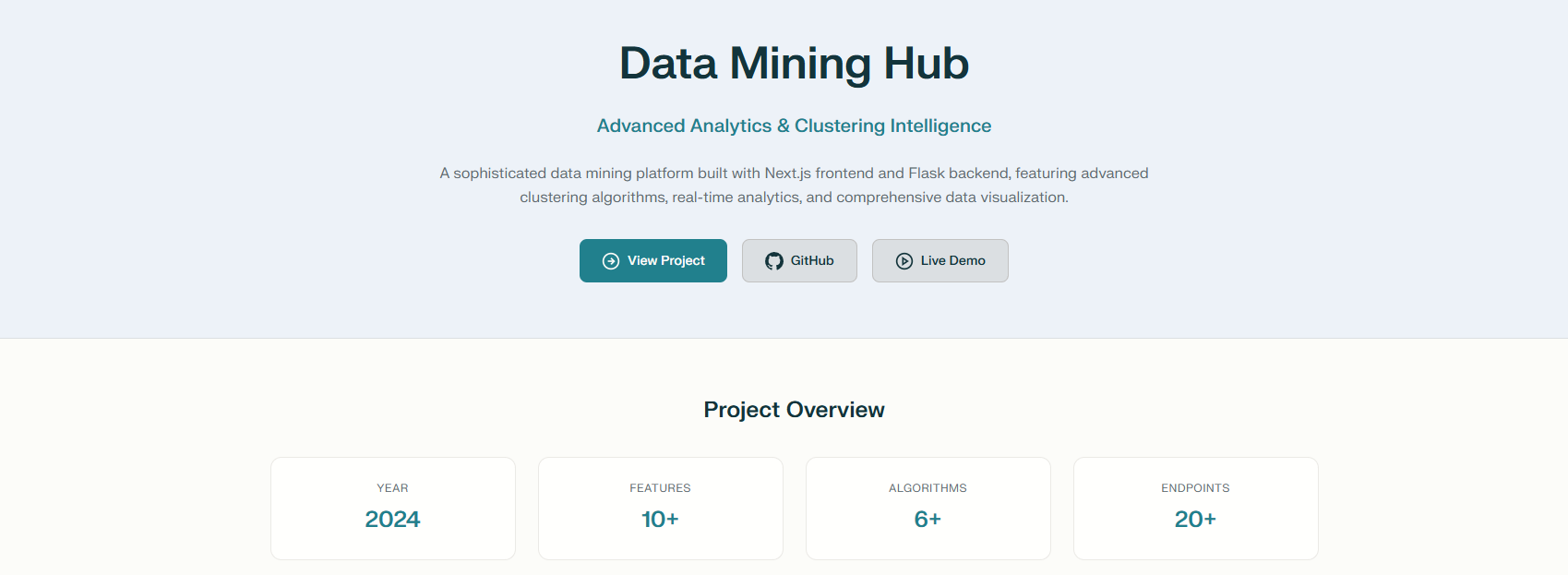The width and height of the screenshot is (1568, 575).
Task: Select the YEAR 2024 stat card
Action: [x=392, y=508]
